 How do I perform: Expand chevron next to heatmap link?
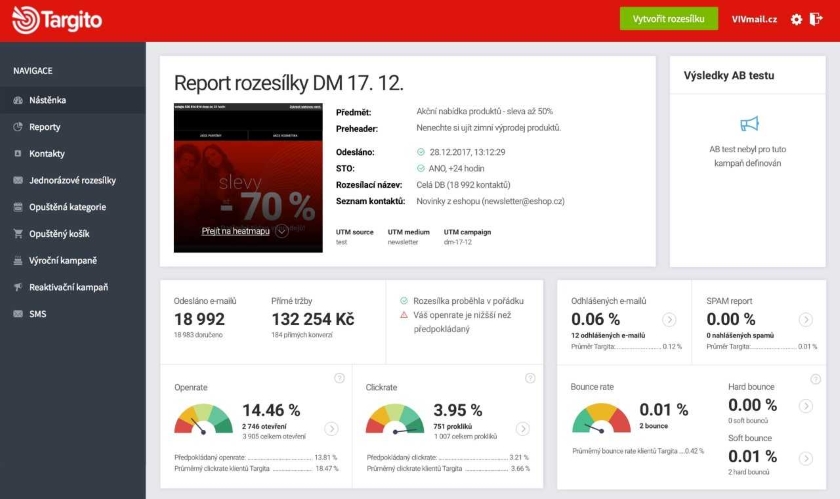pos(282,232)
